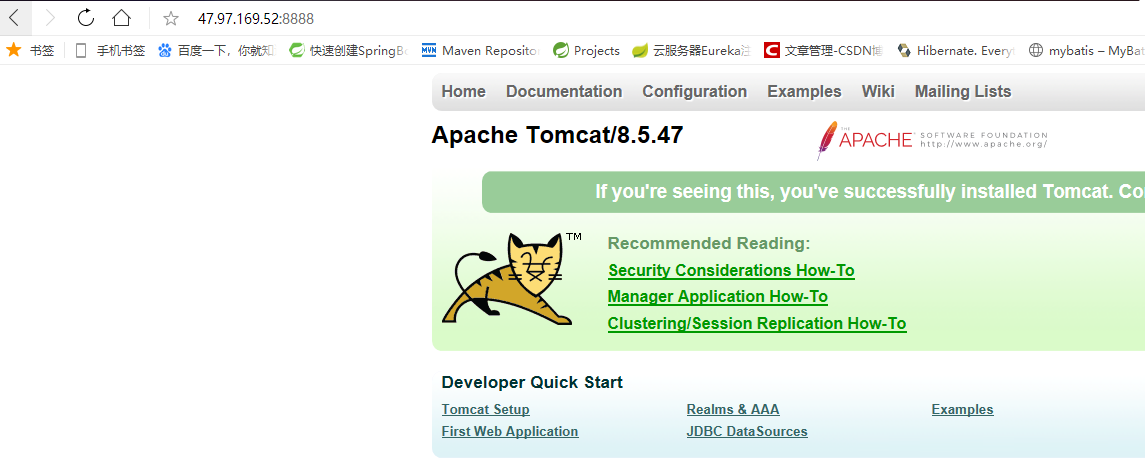Click the Developer Quick Start heading
This screenshot has width=1145, height=466.
pos(532,382)
